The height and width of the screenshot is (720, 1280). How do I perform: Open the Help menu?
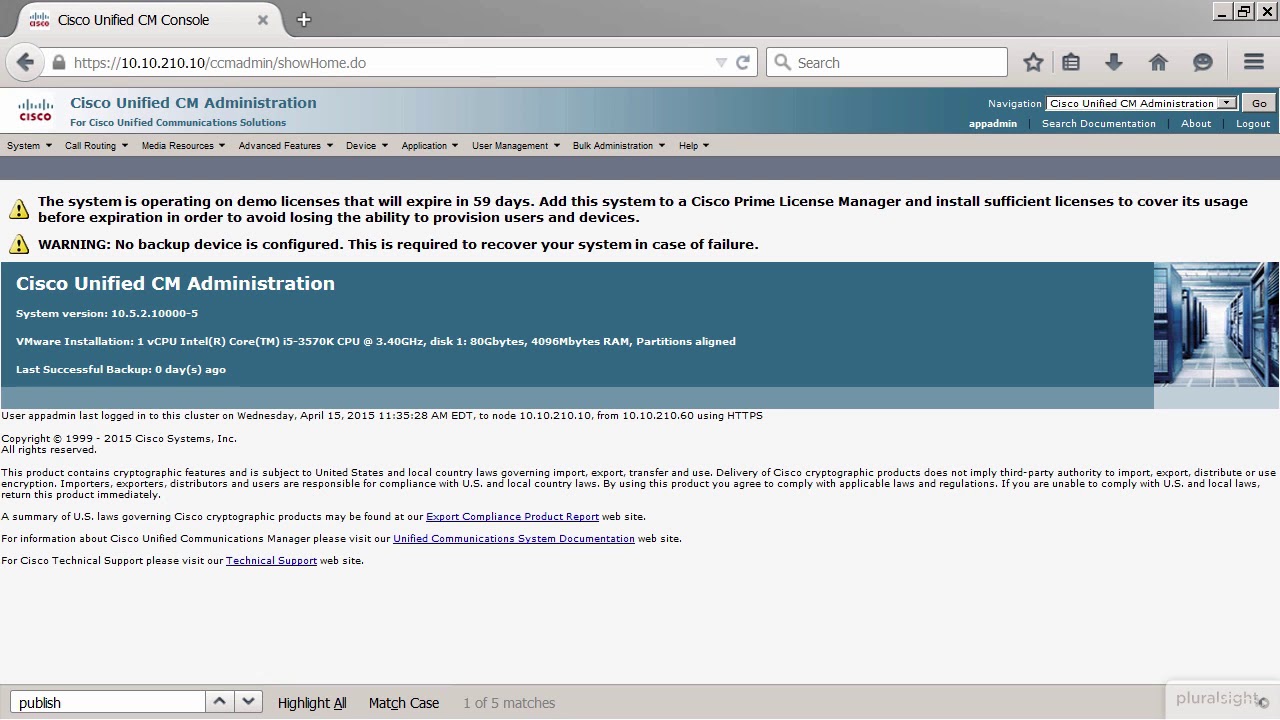(x=694, y=145)
